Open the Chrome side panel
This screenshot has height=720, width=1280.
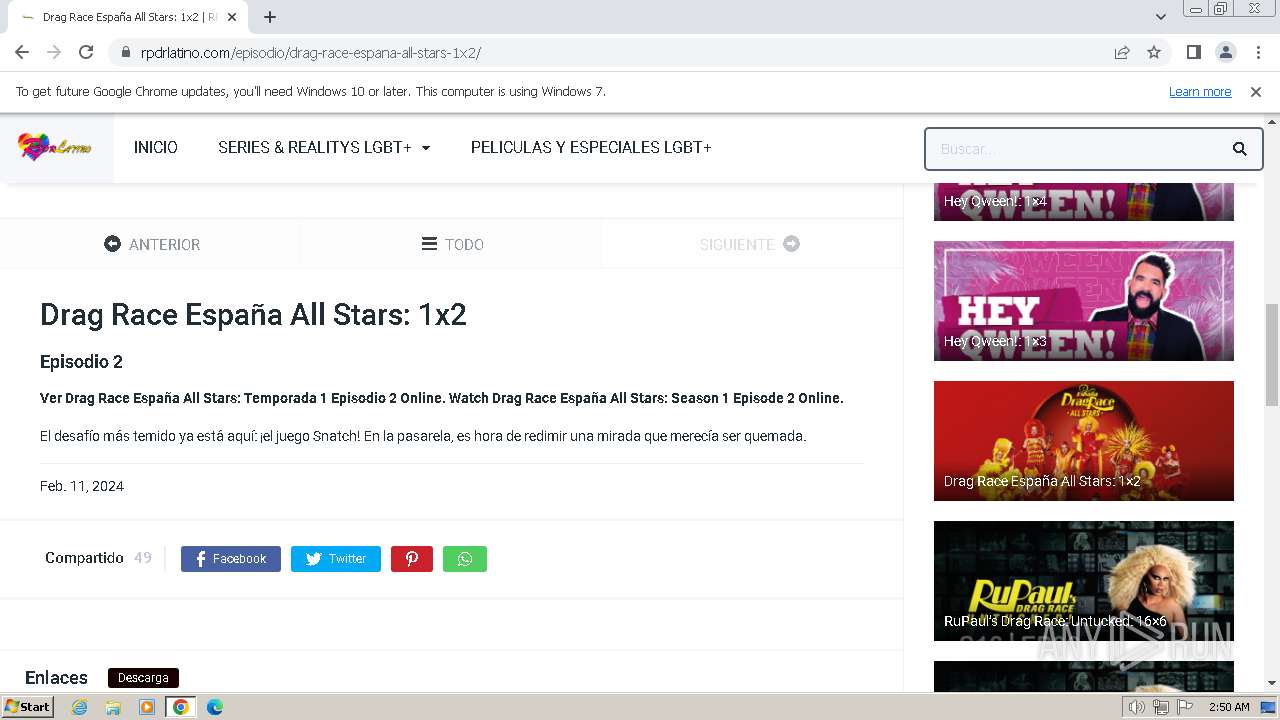click(1193, 52)
